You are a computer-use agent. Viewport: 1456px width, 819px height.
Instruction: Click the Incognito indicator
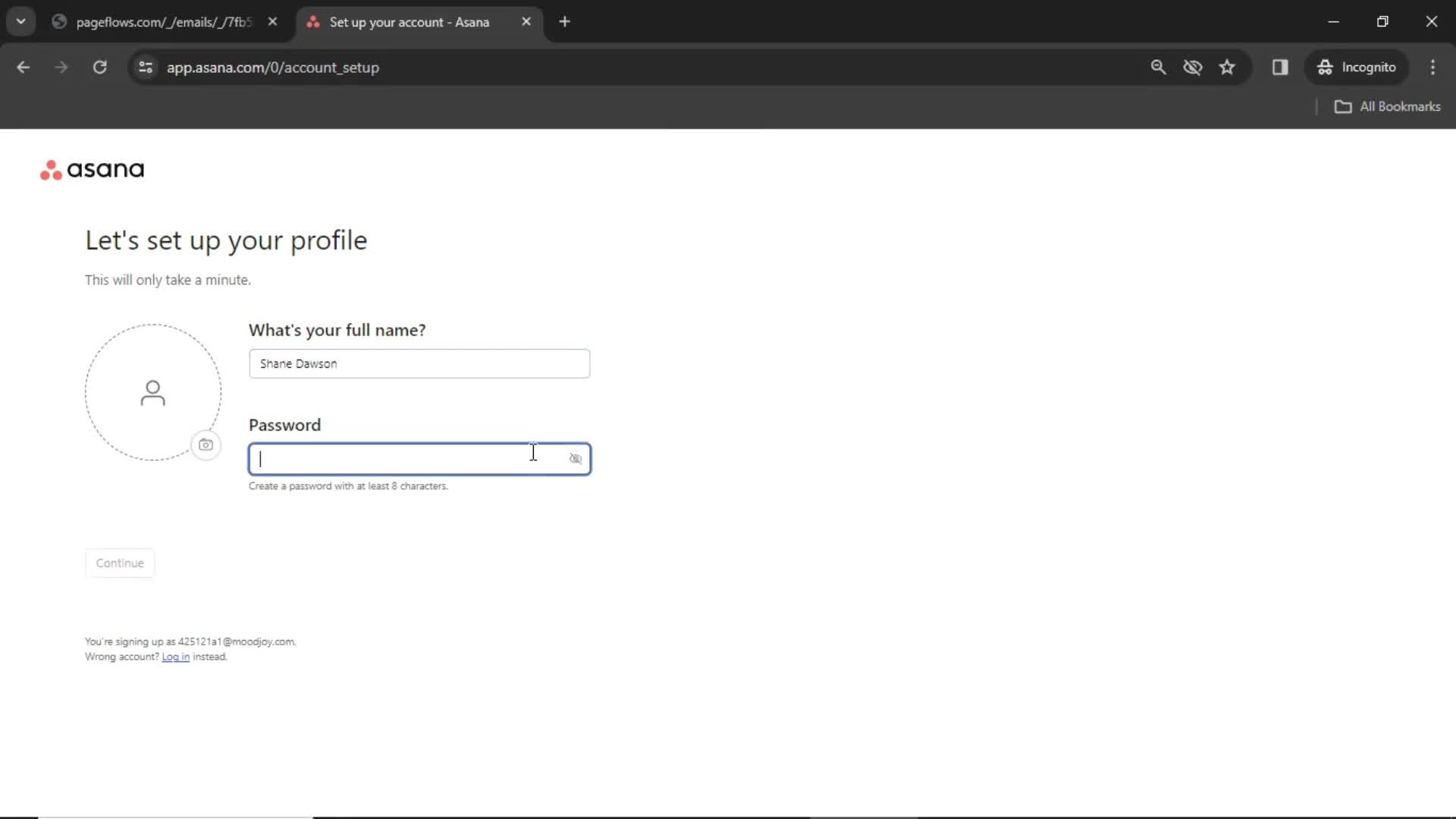pos(1356,67)
